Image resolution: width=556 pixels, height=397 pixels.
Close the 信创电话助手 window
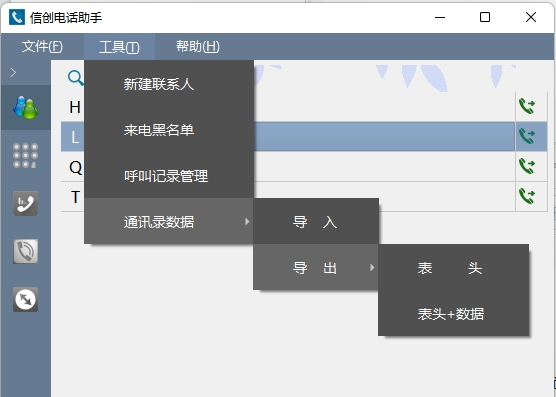click(531, 17)
